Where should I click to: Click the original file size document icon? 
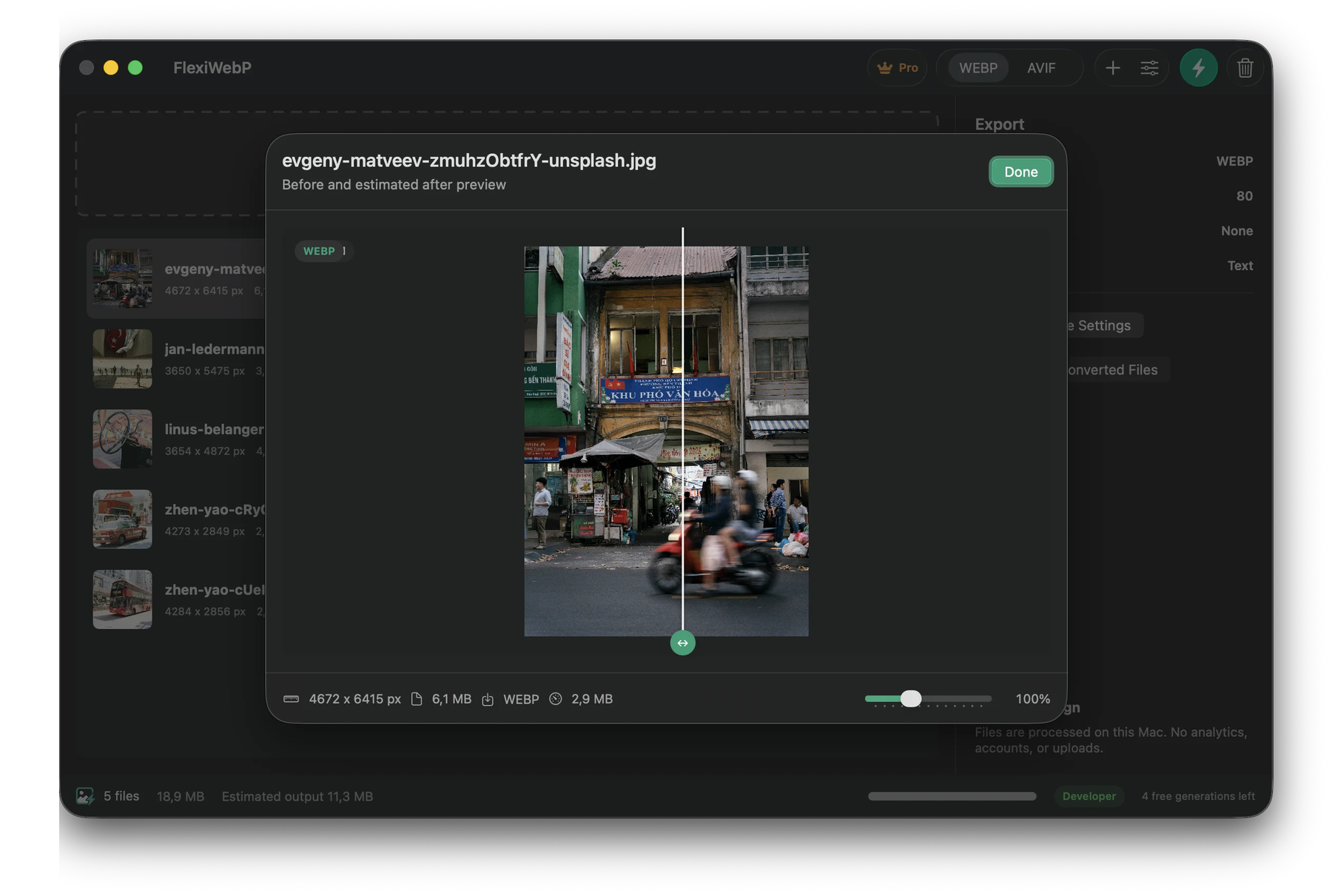tap(417, 698)
